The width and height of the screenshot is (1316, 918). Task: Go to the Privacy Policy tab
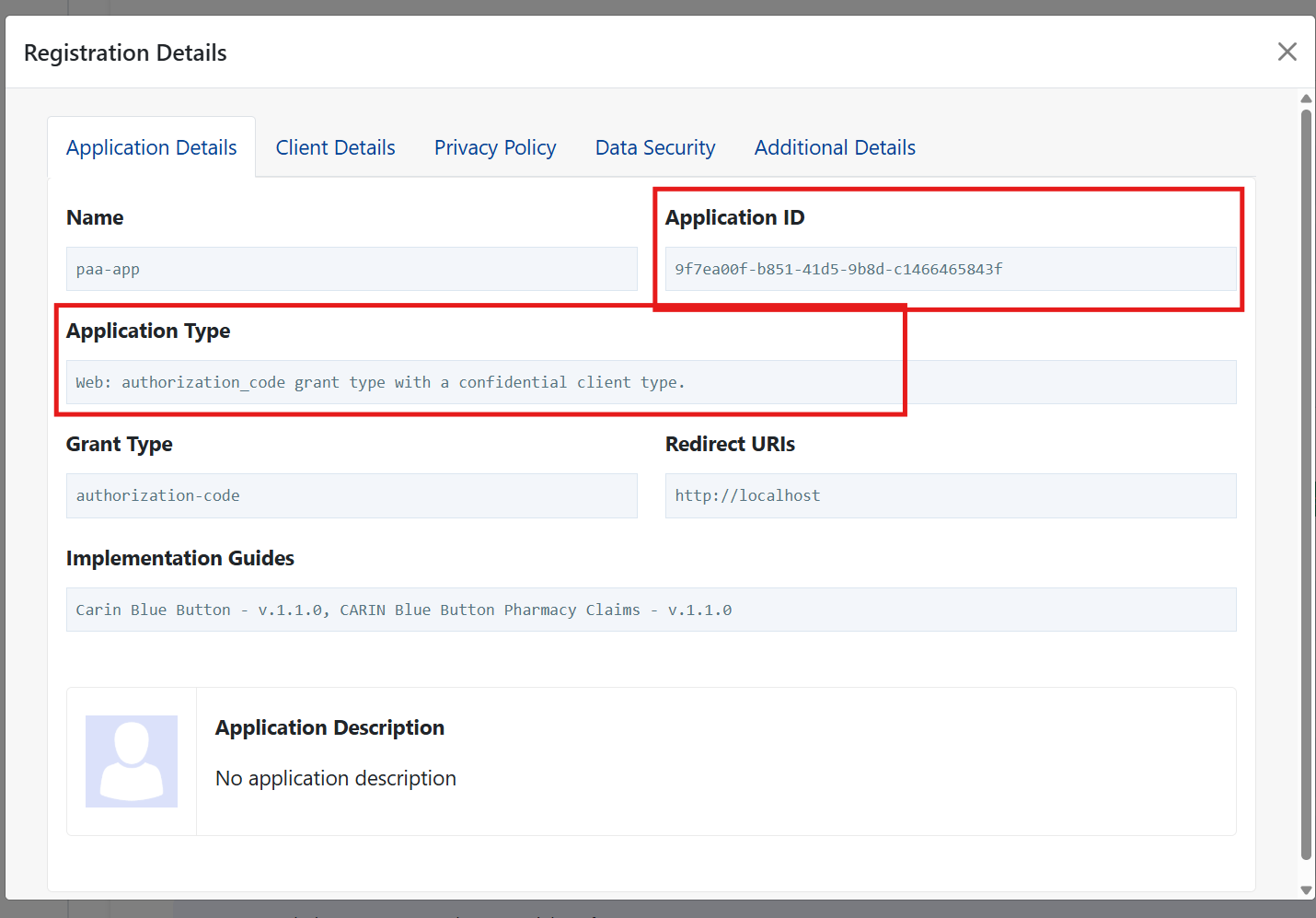495,147
